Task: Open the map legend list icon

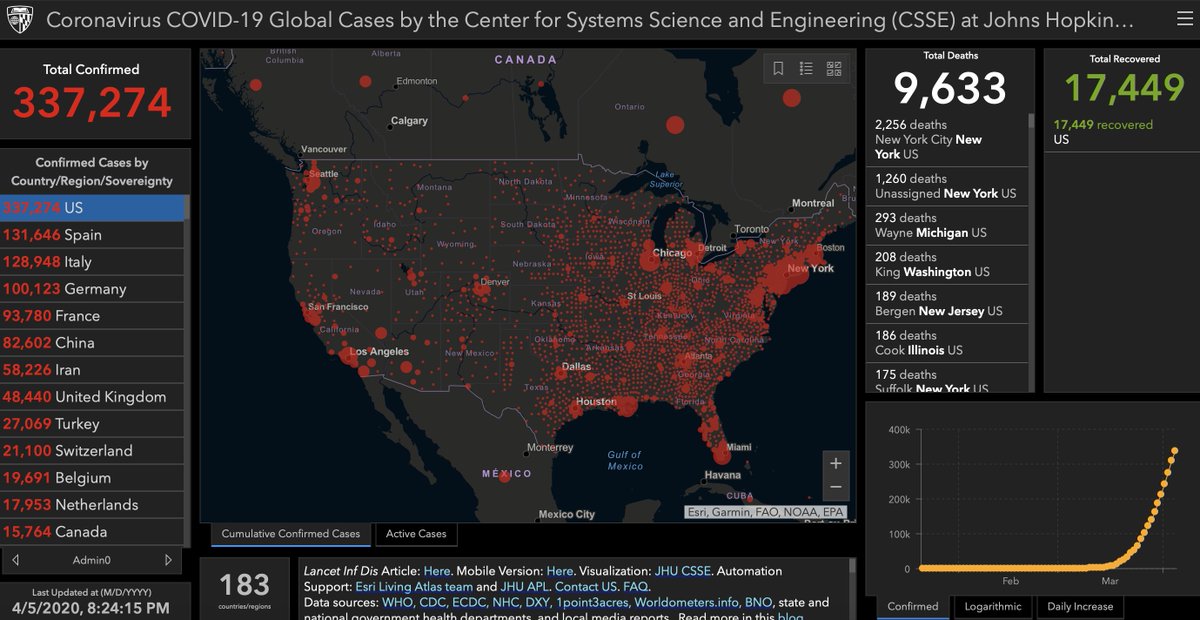Action: [x=806, y=69]
